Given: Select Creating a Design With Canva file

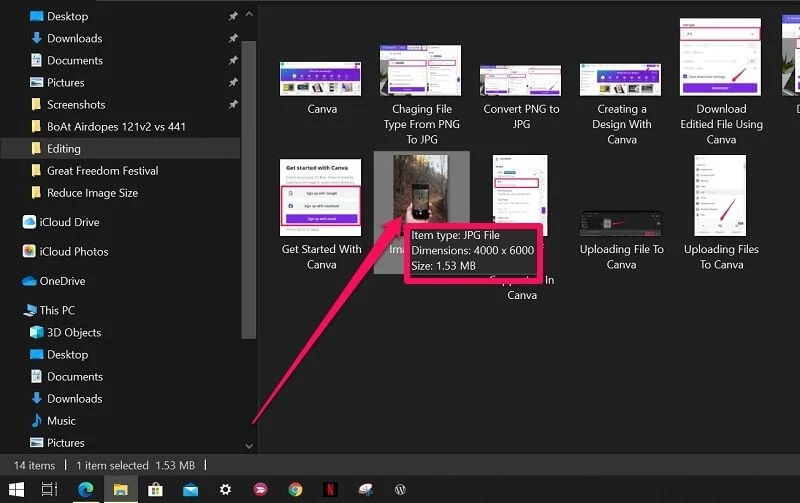Looking at the screenshot, I should tap(620, 80).
